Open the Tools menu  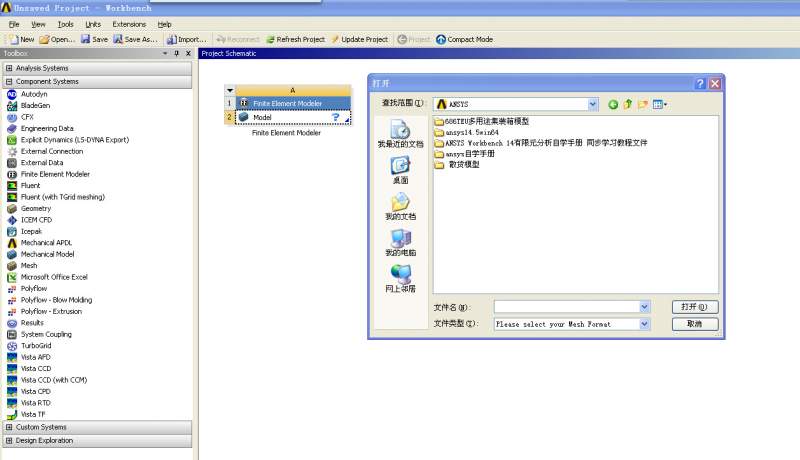[65, 24]
